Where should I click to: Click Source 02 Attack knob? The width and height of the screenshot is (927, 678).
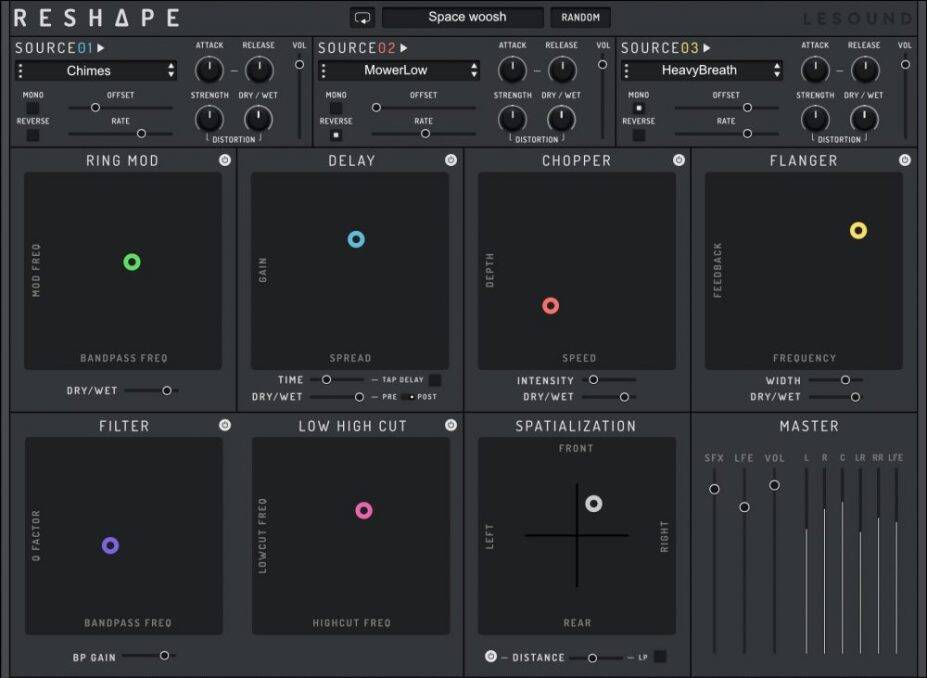[x=512, y=70]
